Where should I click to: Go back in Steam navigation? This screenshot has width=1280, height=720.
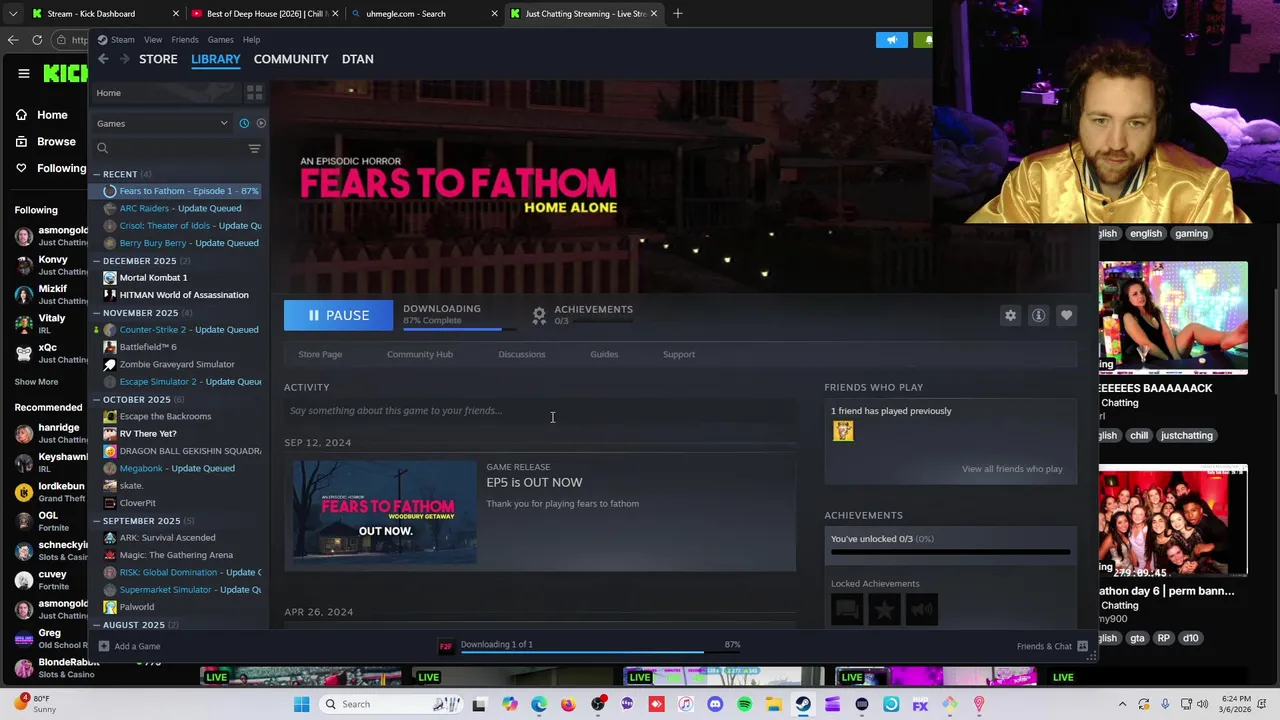[103, 59]
